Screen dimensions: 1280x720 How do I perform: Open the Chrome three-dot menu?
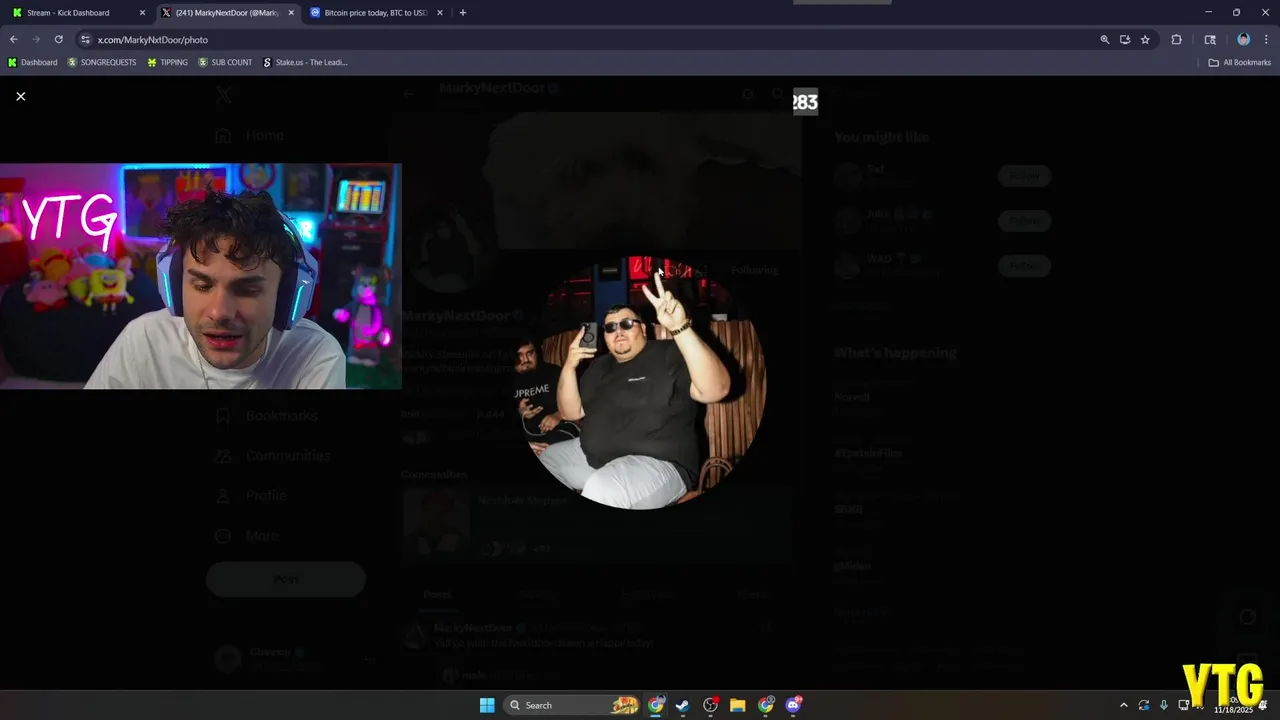(1266, 39)
